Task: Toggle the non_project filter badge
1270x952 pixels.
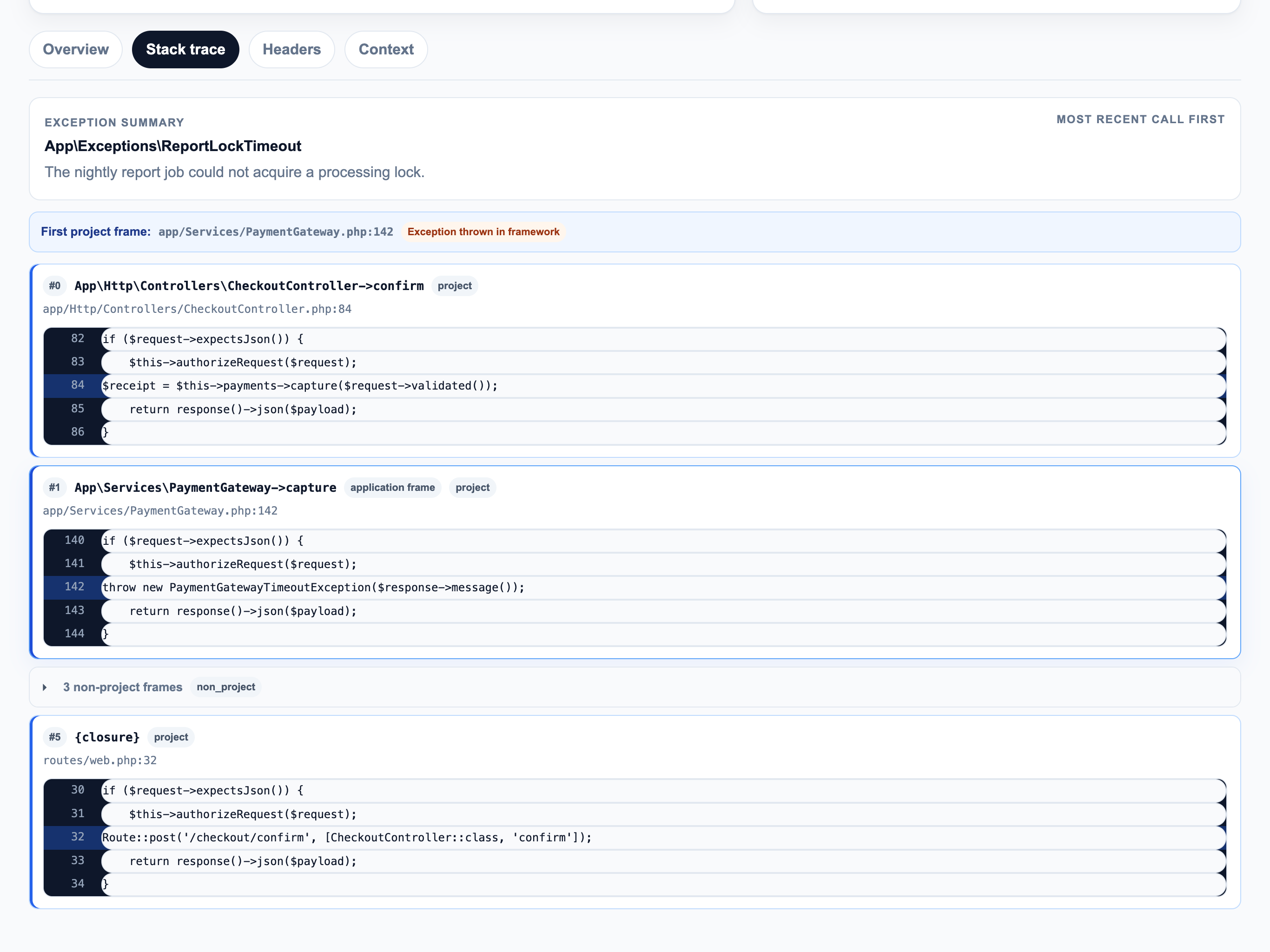Action: click(x=225, y=687)
